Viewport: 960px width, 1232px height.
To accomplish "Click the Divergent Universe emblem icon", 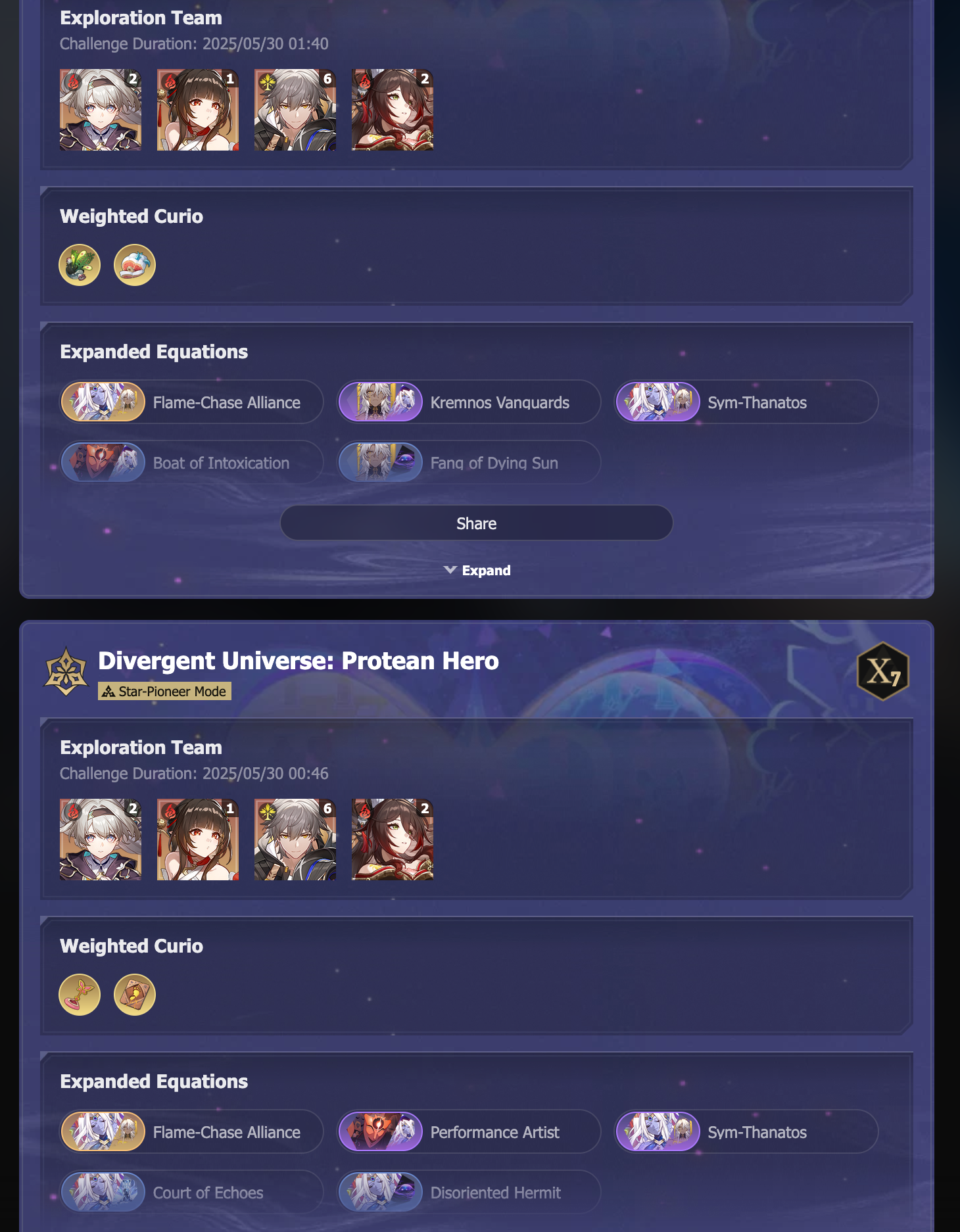I will point(66,672).
